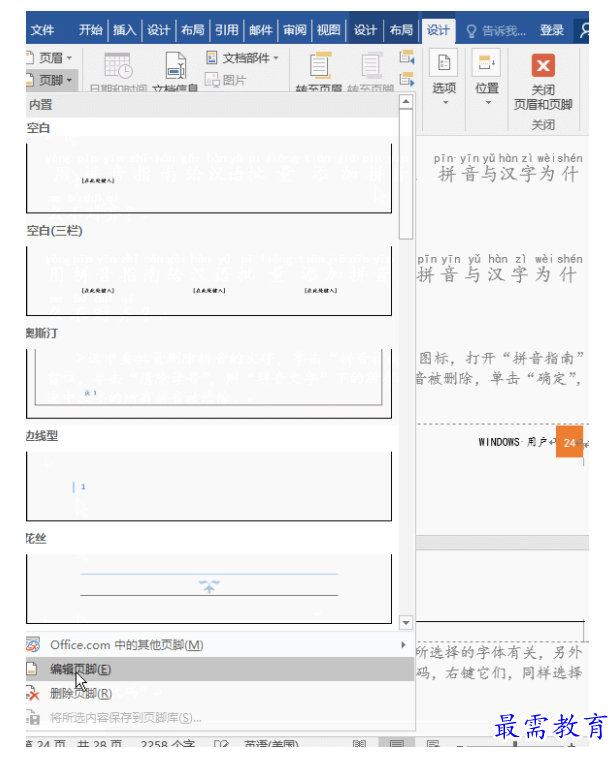Screen dimensions: 616x758
Task: Click the 编辑页脚 page icon
Action: 32,669
